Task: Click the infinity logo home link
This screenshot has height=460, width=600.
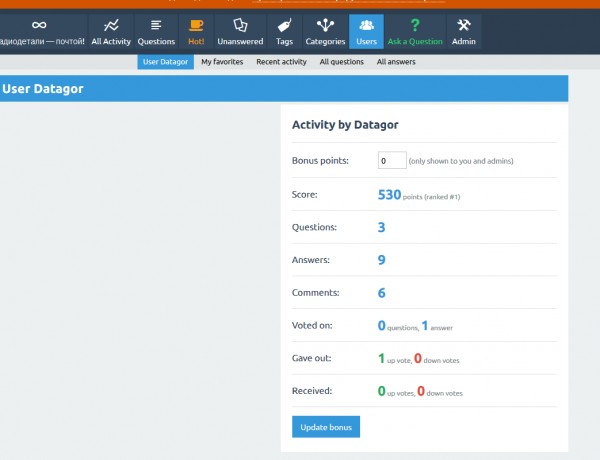Action: point(39,25)
